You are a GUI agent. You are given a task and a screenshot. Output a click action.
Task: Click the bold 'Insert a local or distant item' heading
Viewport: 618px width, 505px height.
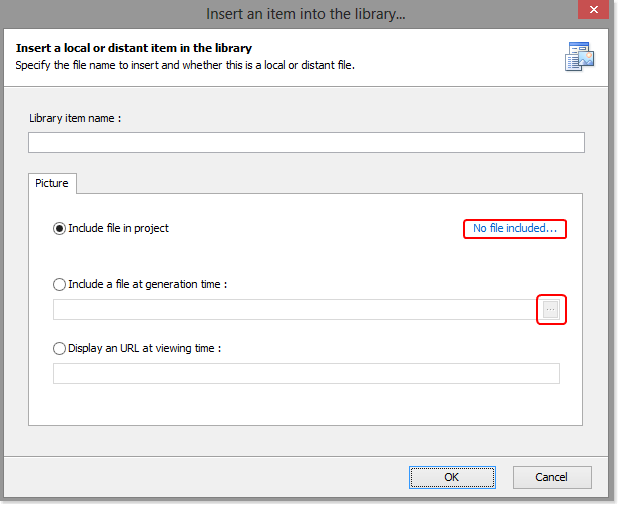[x=134, y=48]
